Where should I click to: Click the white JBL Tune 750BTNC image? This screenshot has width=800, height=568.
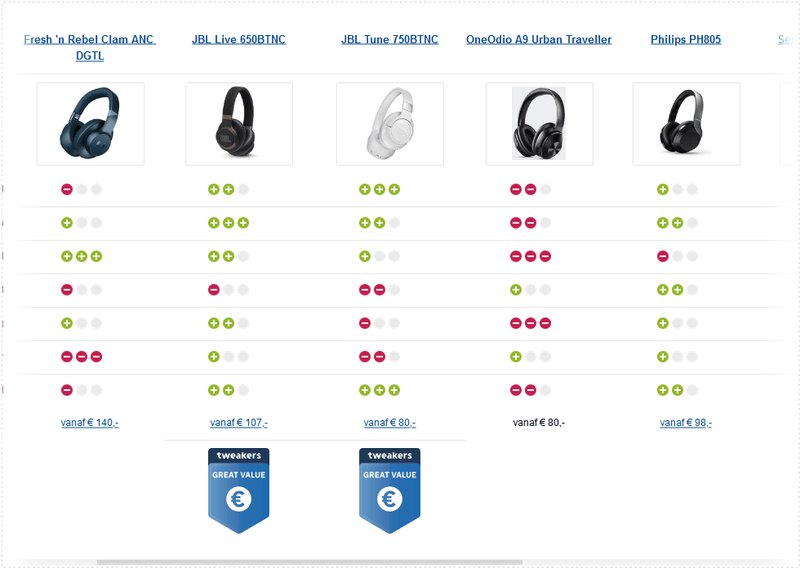390,124
